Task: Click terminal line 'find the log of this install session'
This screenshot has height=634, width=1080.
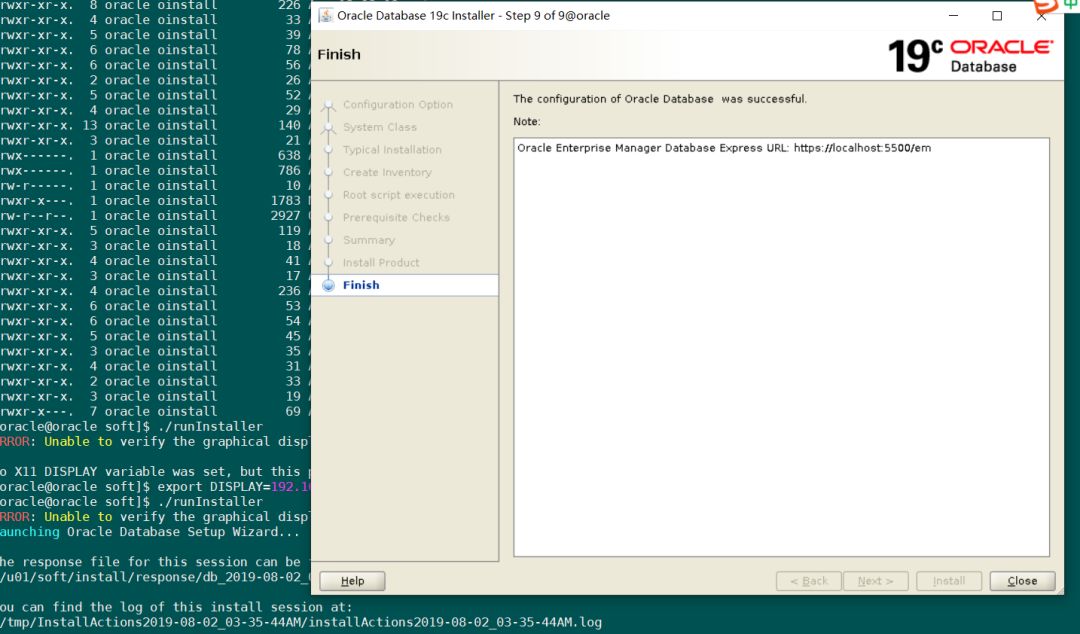Action: 176,607
